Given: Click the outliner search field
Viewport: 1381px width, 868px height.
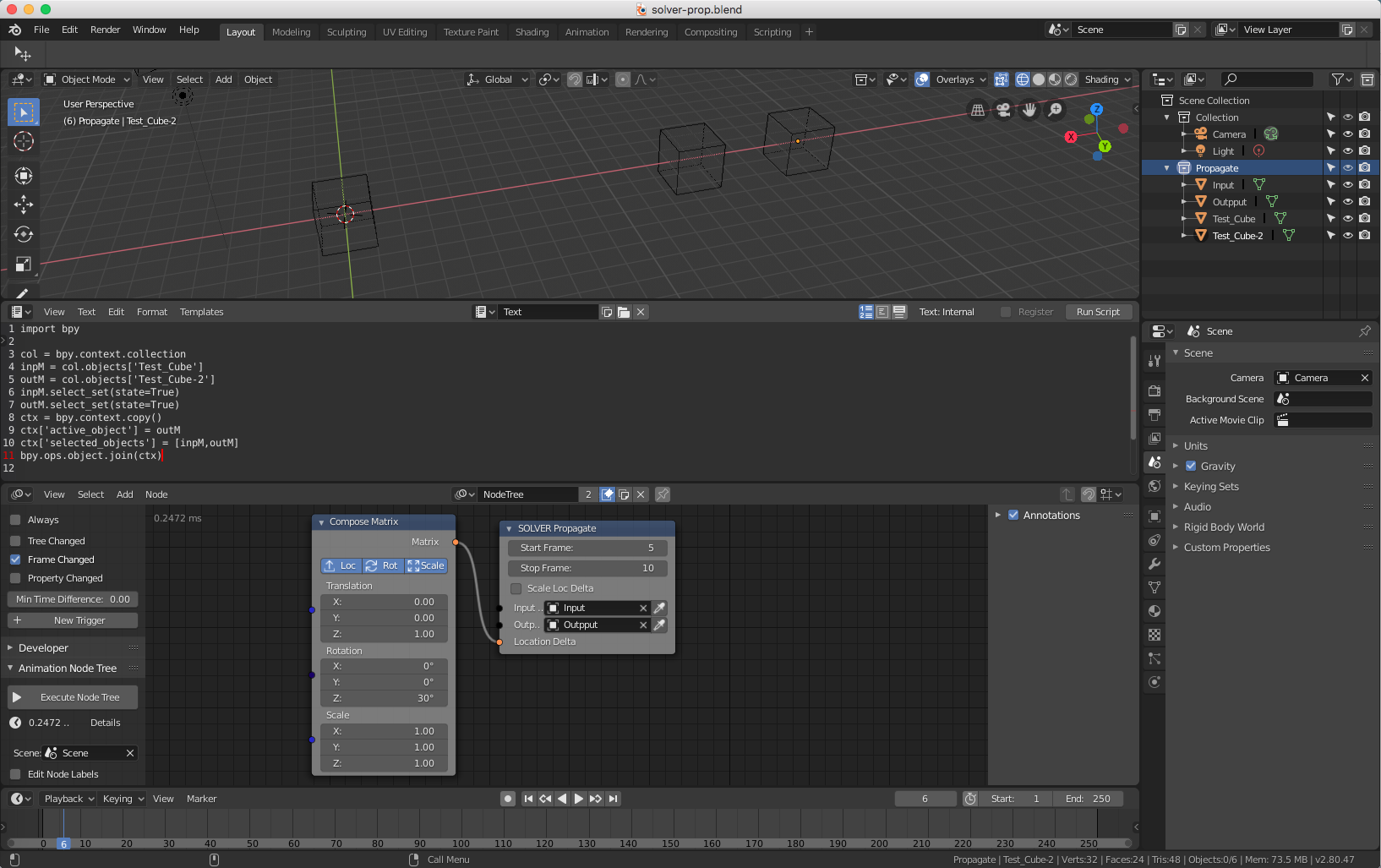Looking at the screenshot, I should 1267,79.
